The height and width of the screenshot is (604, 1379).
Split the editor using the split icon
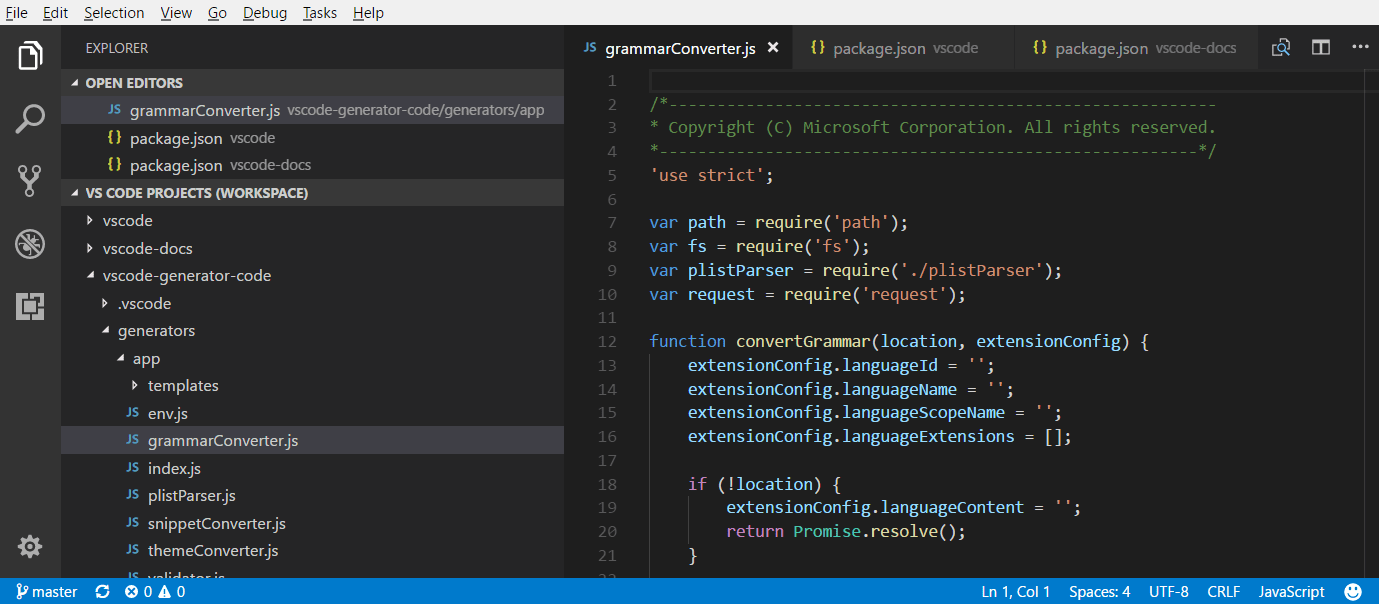click(1320, 47)
